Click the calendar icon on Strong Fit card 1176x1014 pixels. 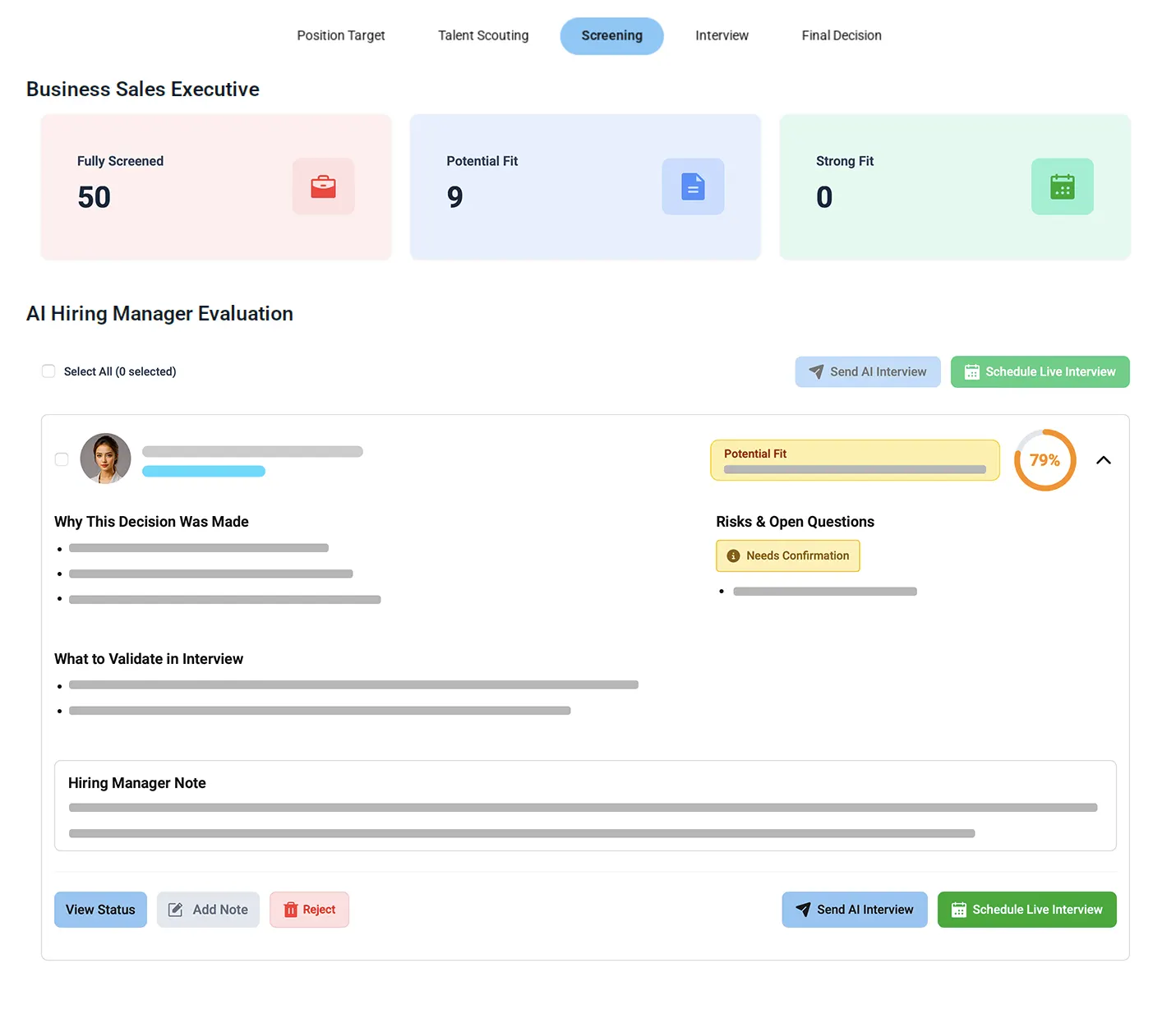pyautogui.click(x=1062, y=187)
